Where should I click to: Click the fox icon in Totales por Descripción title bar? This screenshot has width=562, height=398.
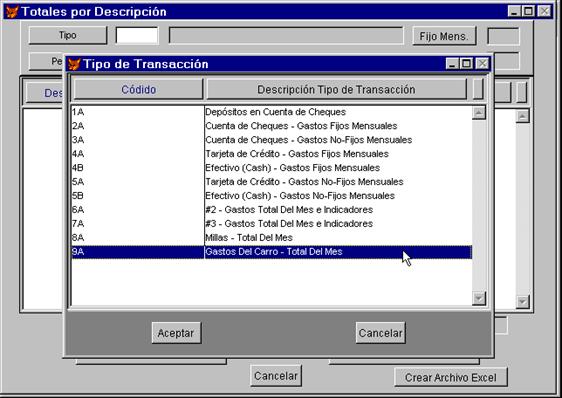pyautogui.click(x=12, y=11)
